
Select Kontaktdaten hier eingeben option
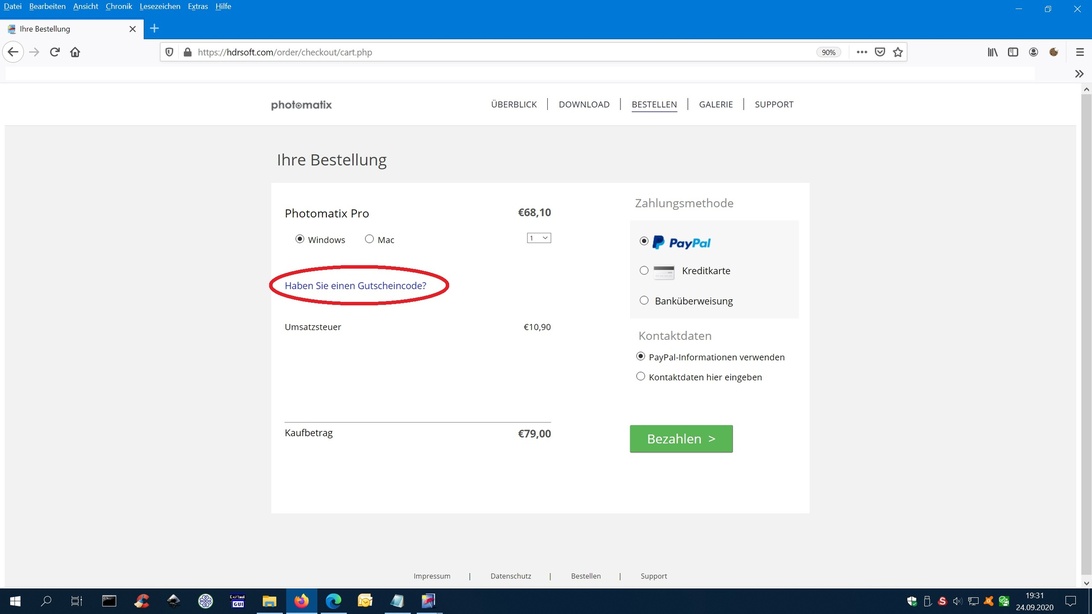(x=641, y=377)
